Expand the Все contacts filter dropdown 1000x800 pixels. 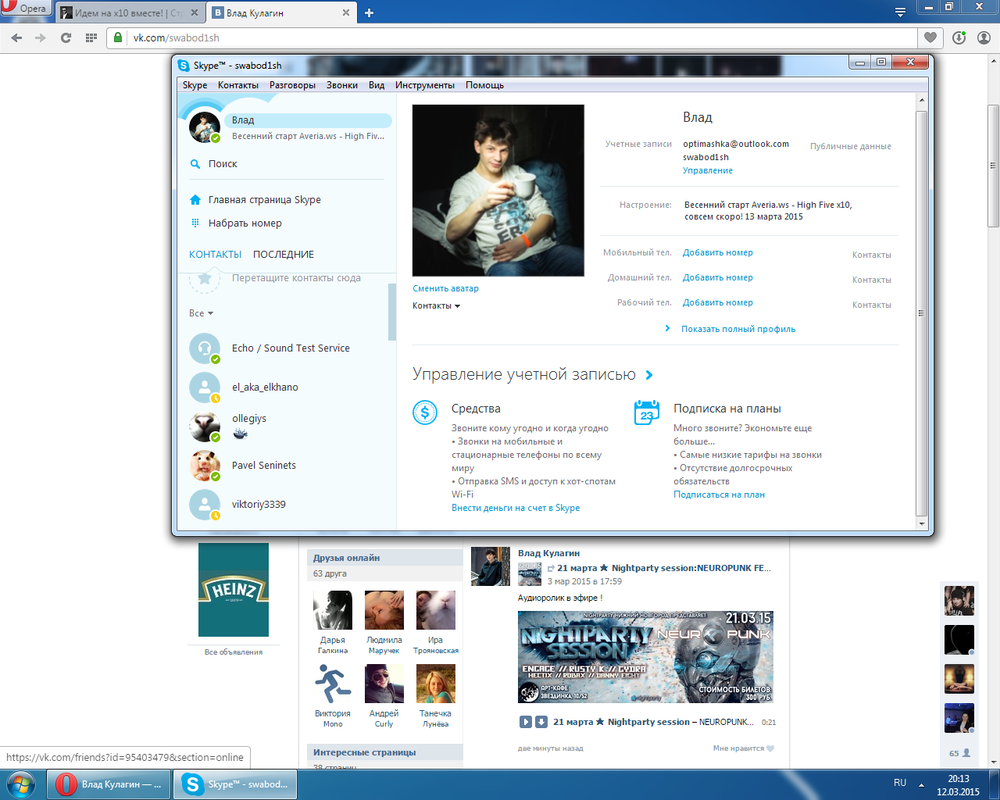pyautogui.click(x=201, y=313)
